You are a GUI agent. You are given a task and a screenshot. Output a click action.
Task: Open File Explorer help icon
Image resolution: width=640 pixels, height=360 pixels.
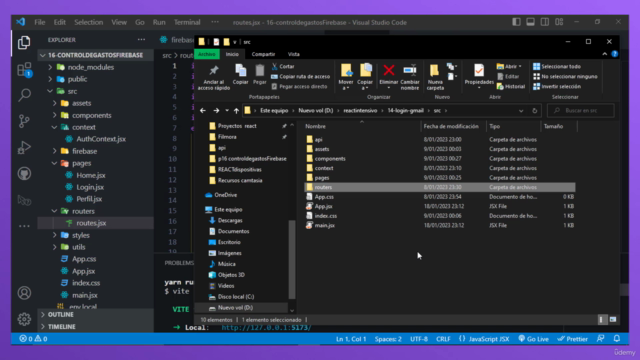615,54
